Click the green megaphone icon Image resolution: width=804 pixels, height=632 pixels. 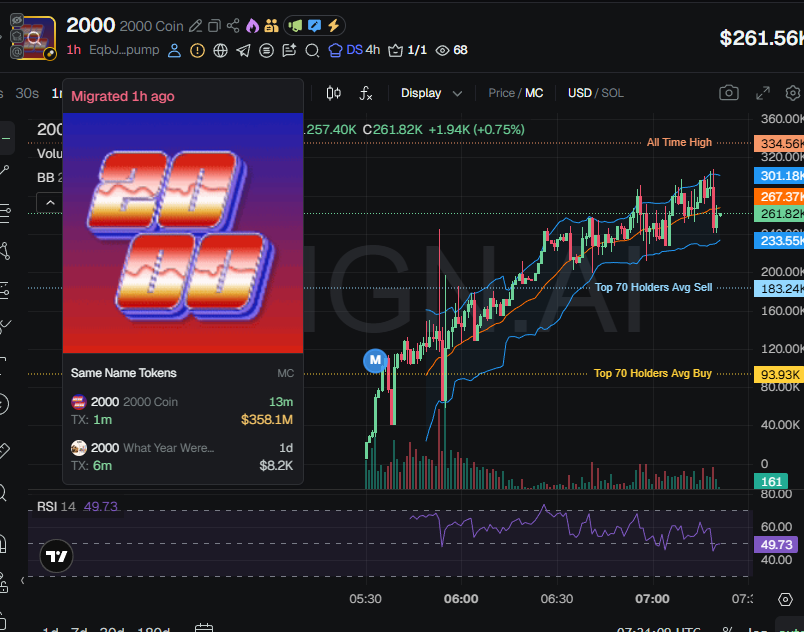pos(295,26)
